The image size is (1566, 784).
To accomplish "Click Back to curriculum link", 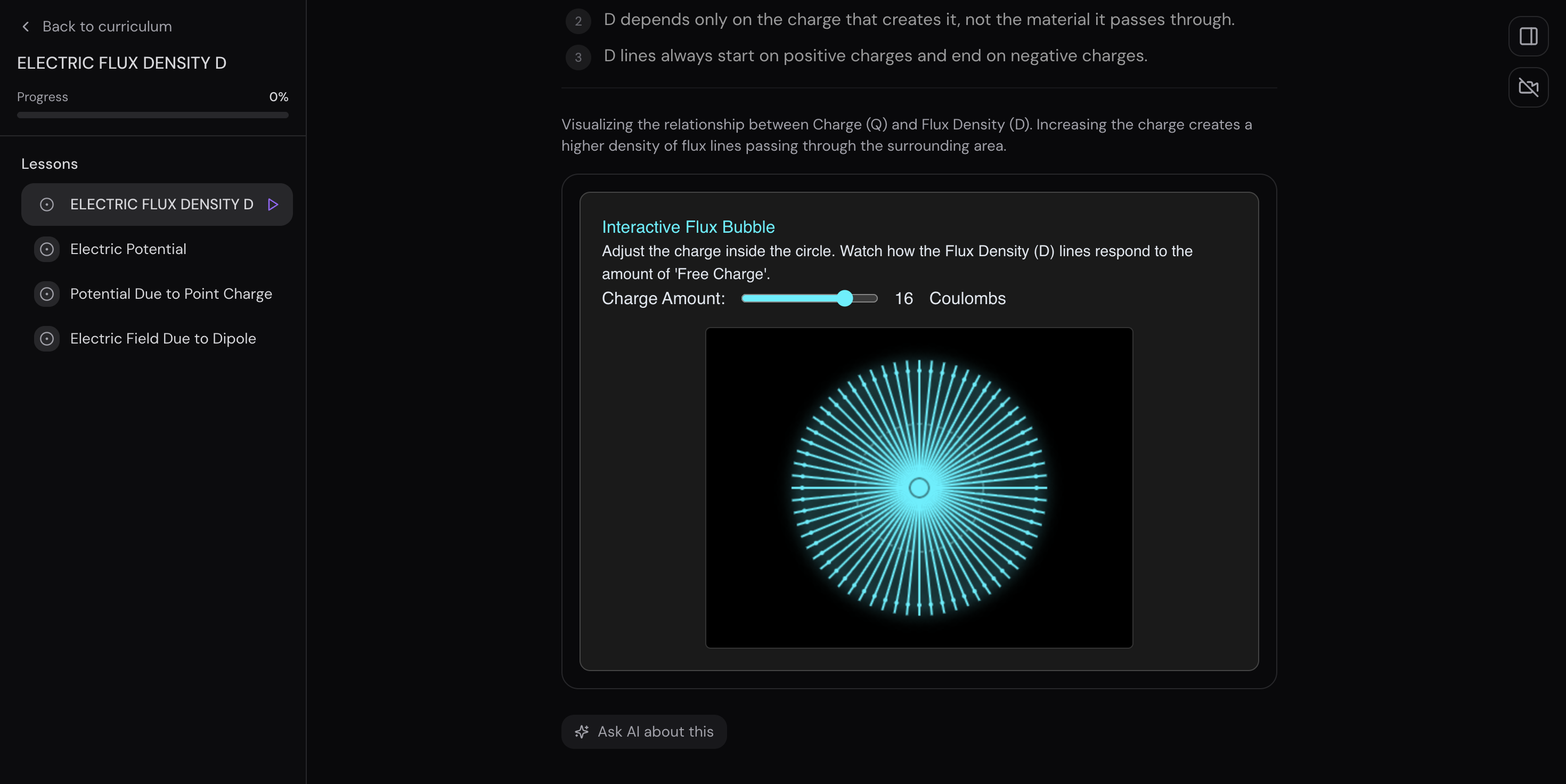I will coord(107,27).
